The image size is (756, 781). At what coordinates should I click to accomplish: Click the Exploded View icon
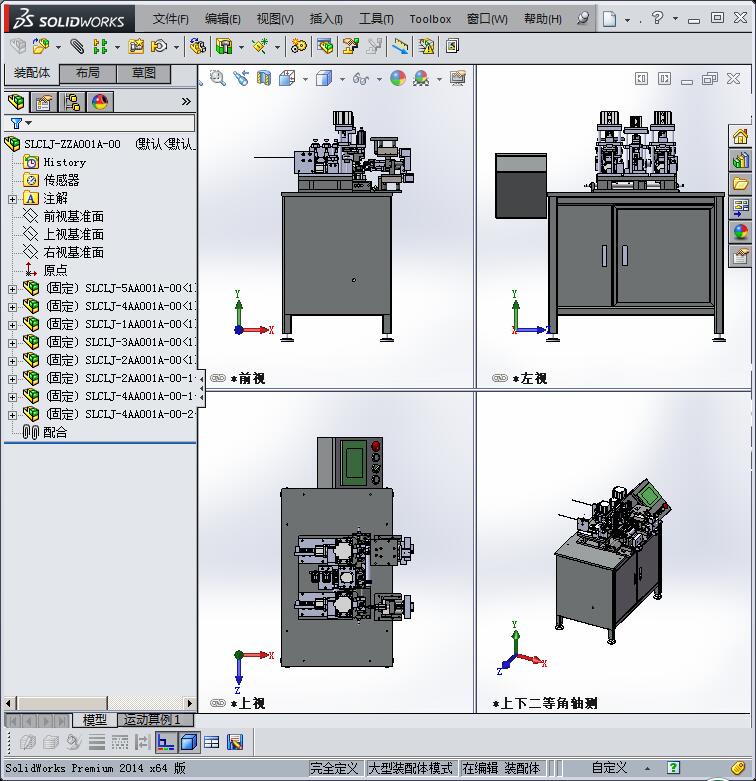click(351, 47)
